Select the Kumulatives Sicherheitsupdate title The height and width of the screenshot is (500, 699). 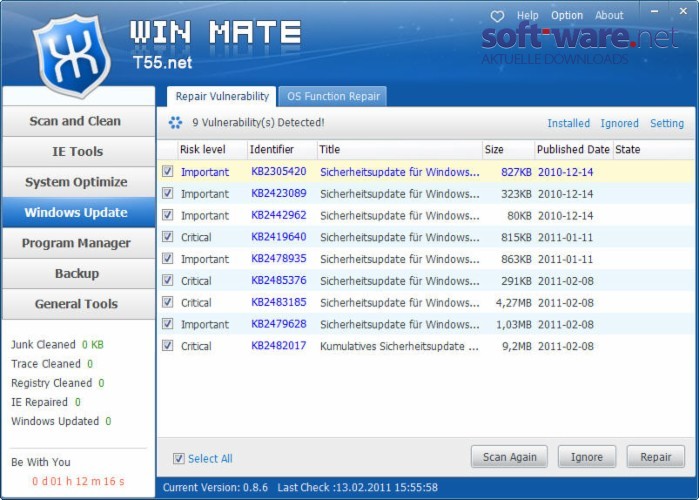pyautogui.click(x=399, y=346)
